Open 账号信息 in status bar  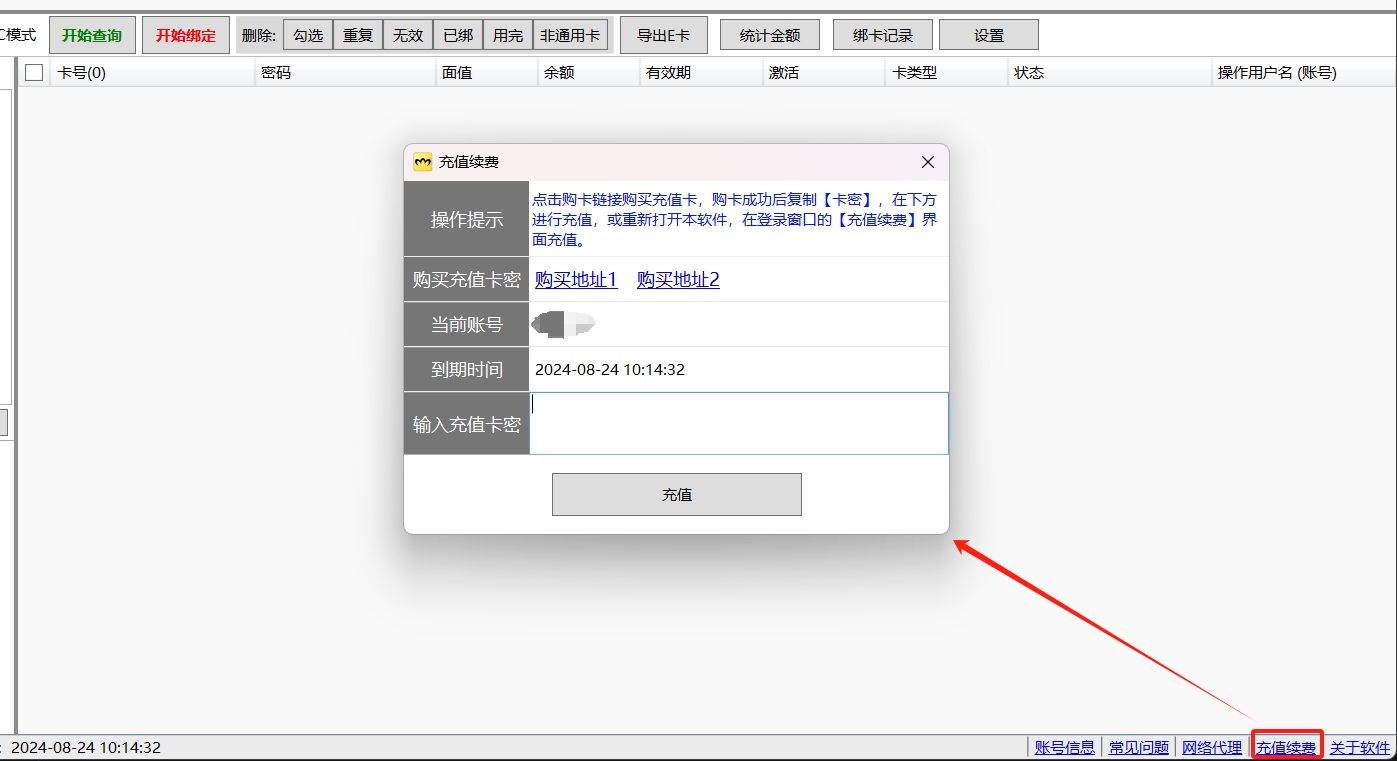[x=1063, y=747]
